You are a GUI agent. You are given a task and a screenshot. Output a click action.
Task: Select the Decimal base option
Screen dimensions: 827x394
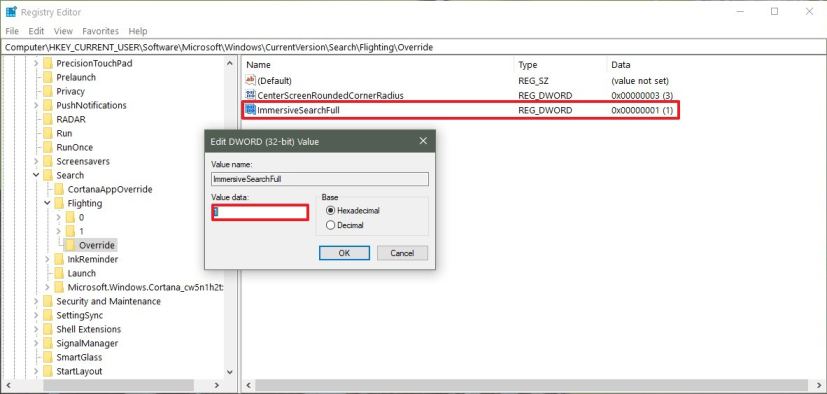click(x=331, y=225)
